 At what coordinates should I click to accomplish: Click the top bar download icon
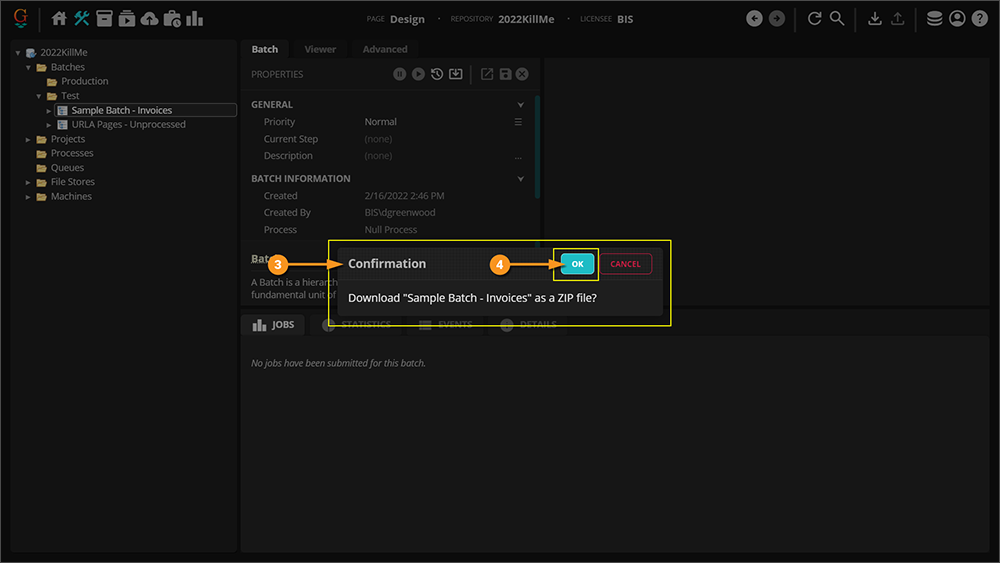(x=875, y=18)
